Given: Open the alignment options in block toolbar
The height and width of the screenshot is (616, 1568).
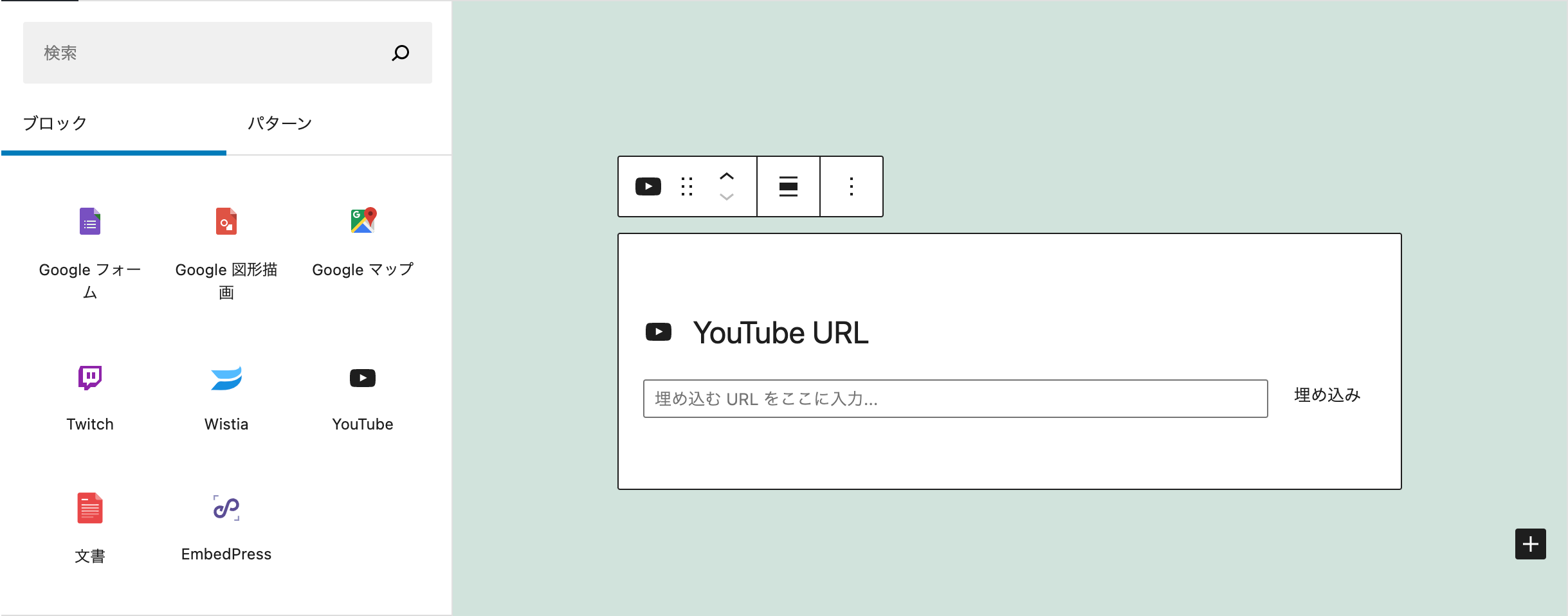Looking at the screenshot, I should pyautogui.click(x=789, y=186).
